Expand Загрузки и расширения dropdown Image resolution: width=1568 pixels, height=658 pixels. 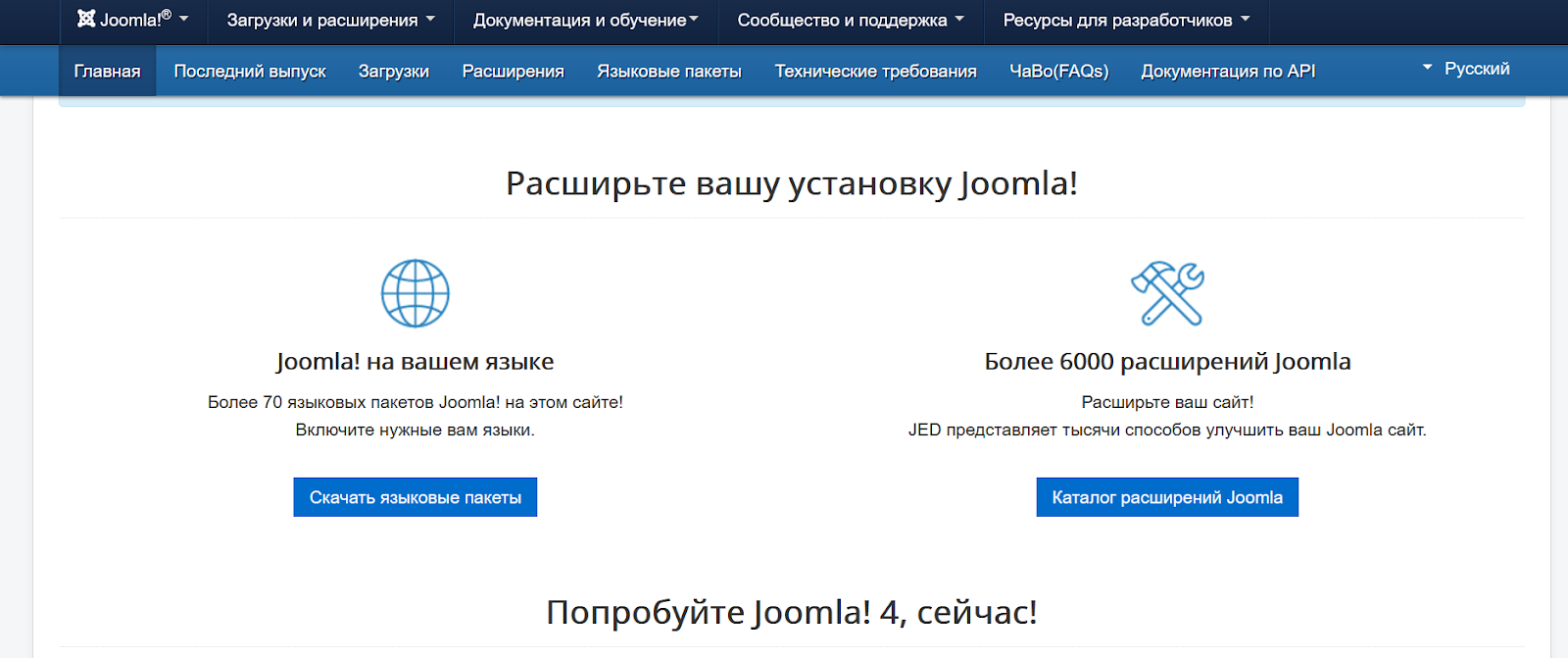click(331, 20)
